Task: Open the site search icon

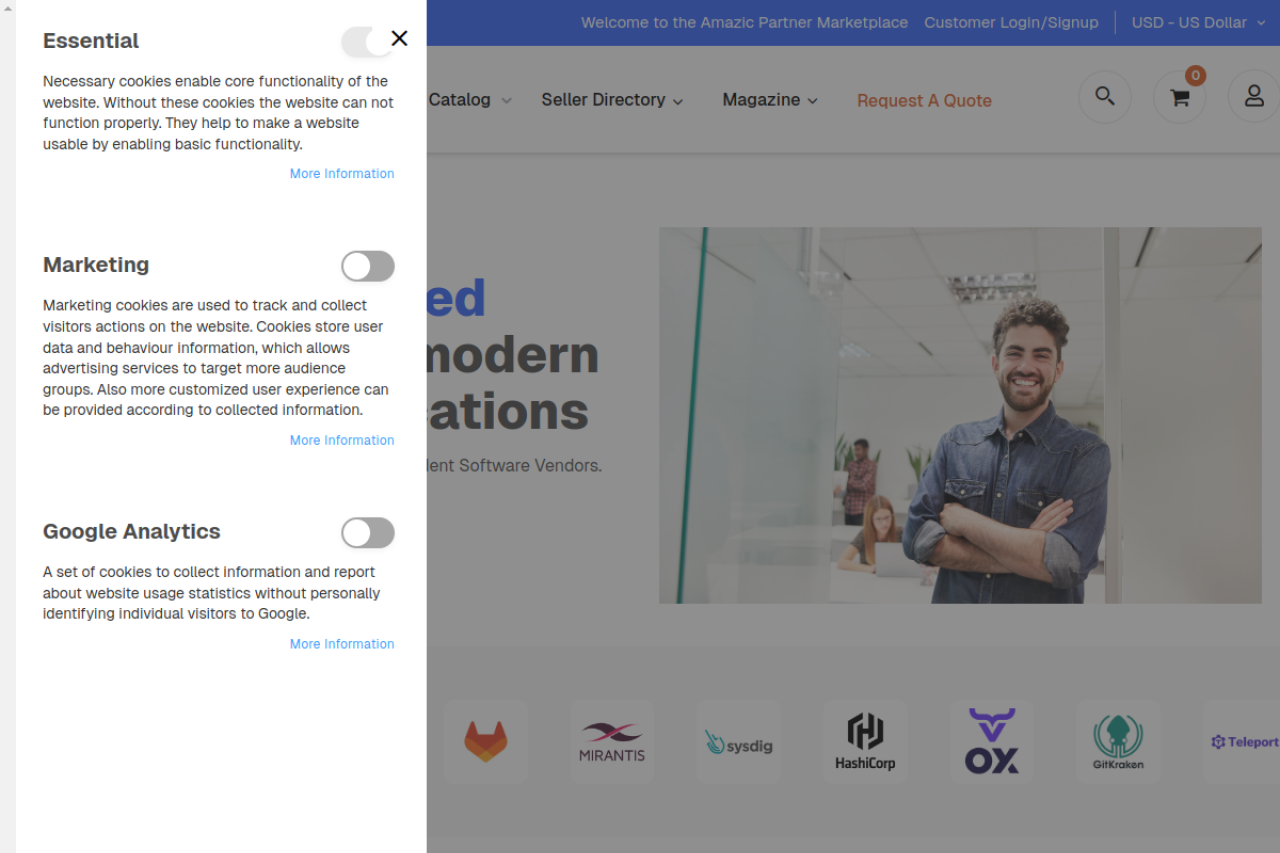Action: (x=1105, y=97)
